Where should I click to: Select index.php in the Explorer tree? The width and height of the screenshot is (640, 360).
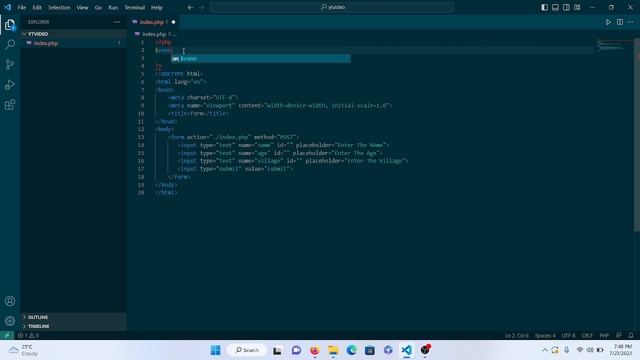click(73, 43)
